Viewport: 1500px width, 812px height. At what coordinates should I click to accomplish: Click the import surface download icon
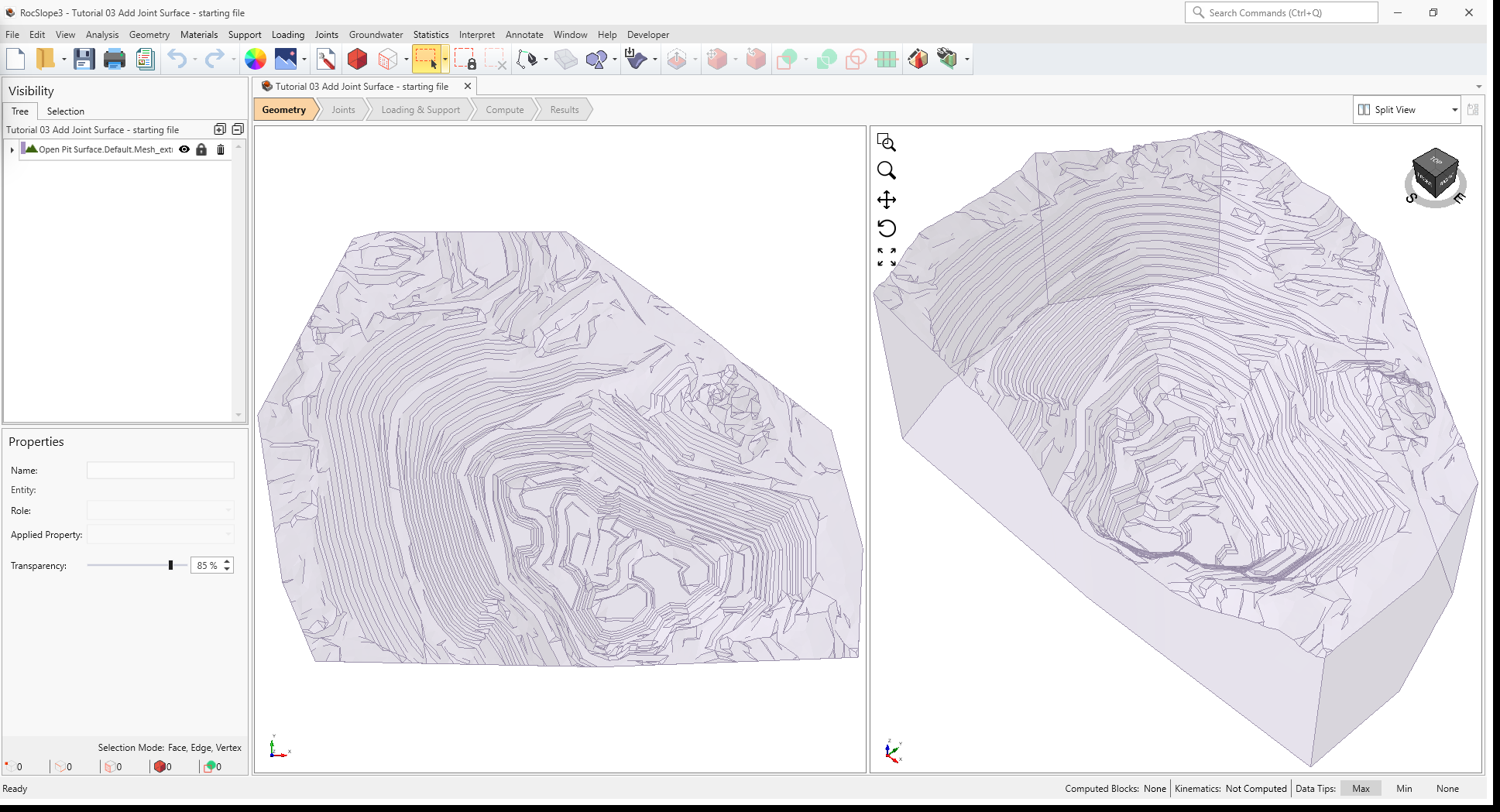coord(636,59)
